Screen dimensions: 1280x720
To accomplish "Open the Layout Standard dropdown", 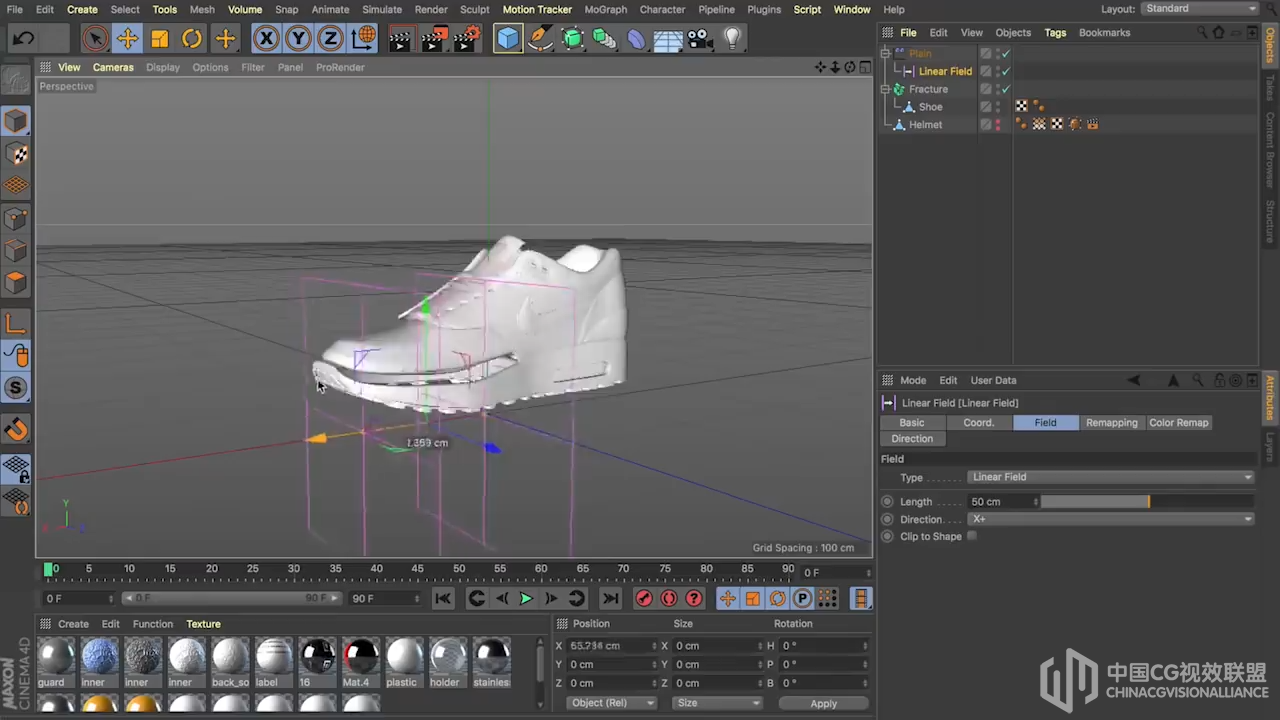I will coord(1199,9).
